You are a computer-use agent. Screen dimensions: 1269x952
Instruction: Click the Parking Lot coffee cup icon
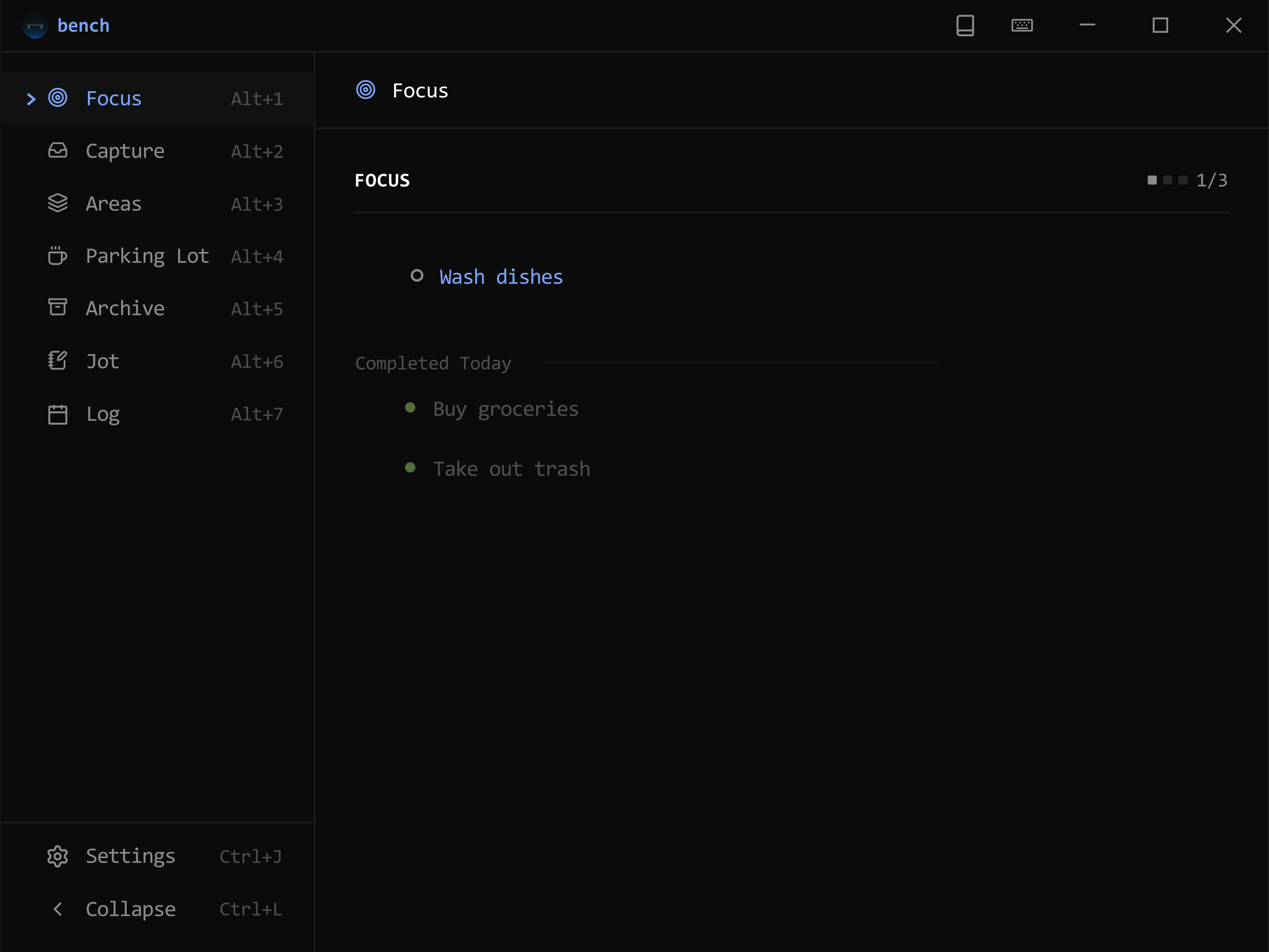(x=58, y=256)
